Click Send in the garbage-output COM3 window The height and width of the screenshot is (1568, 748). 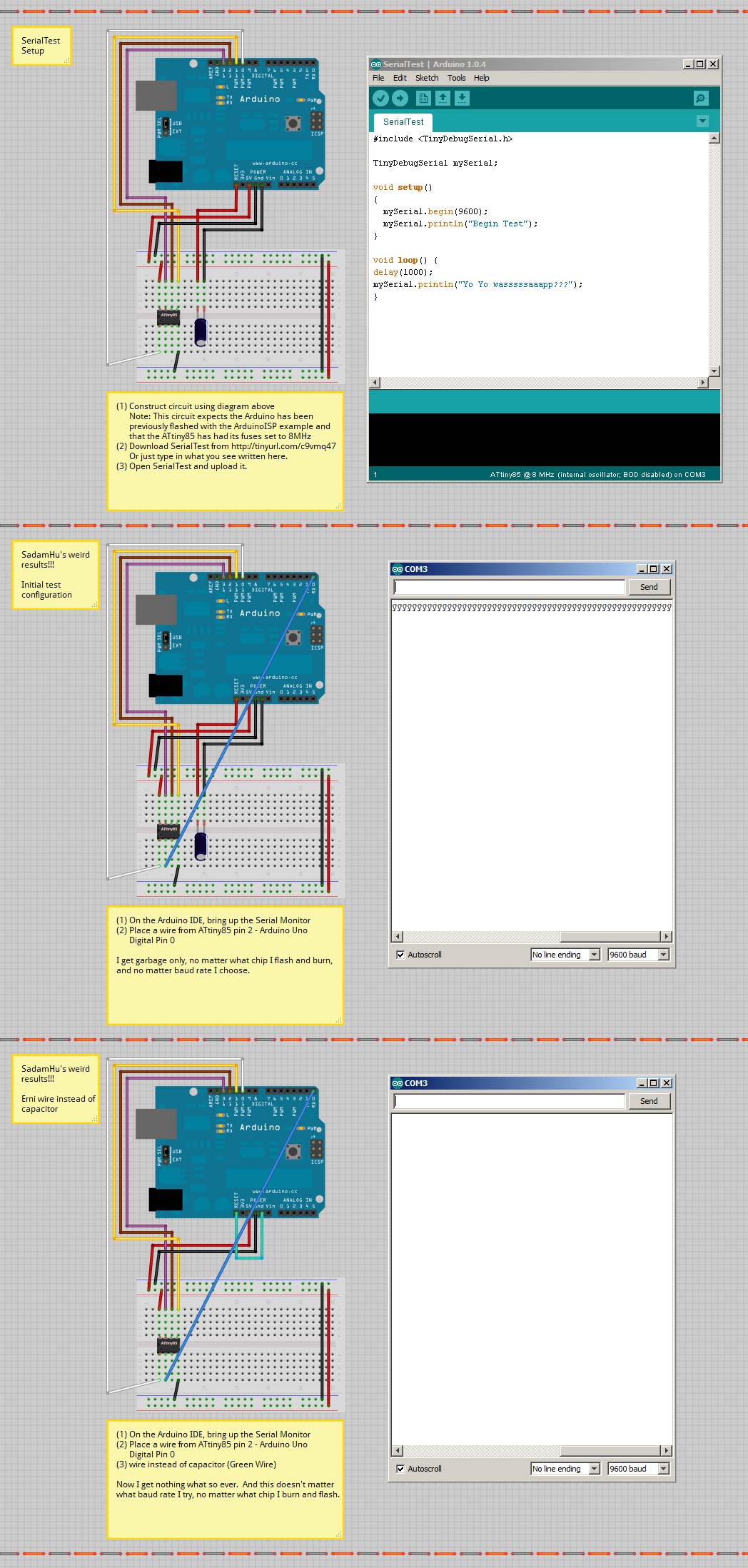click(x=649, y=587)
